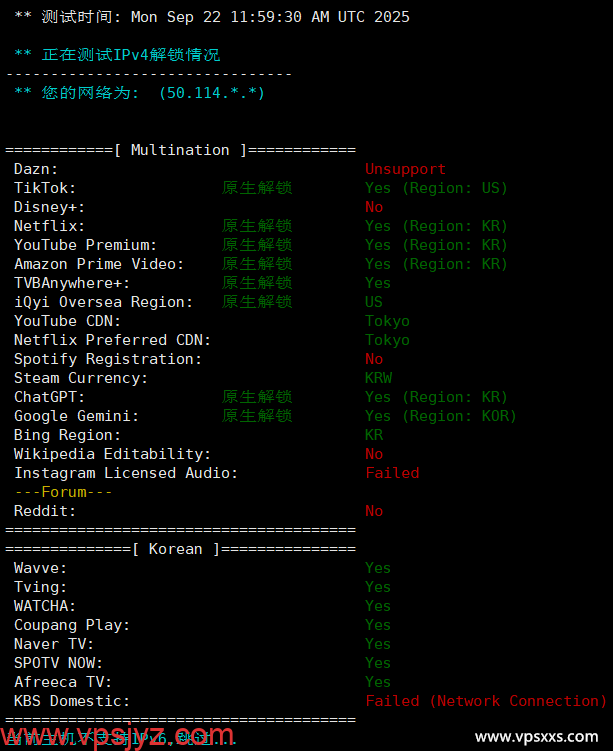Click the Spotify Registration label
Viewport: 613px width, 751px height.
click(x=108, y=359)
